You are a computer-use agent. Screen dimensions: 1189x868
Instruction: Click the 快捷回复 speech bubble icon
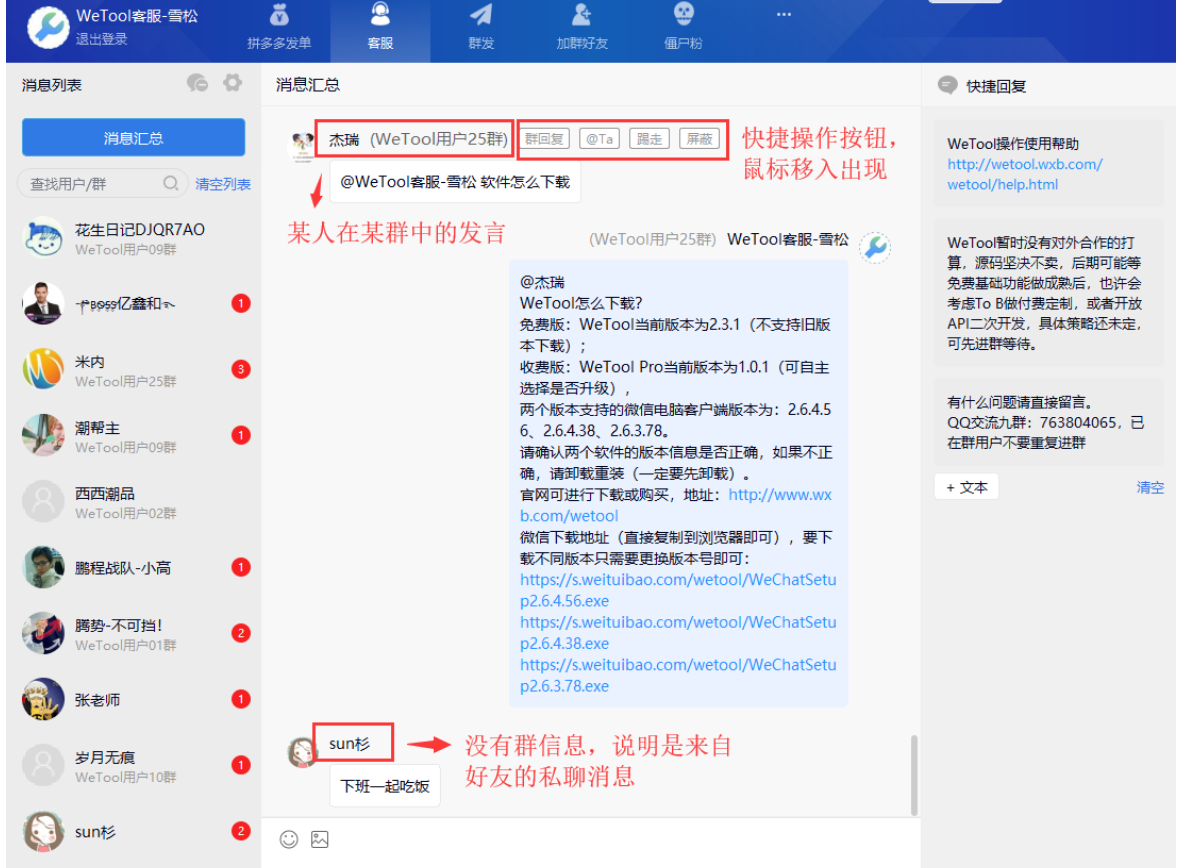947,85
